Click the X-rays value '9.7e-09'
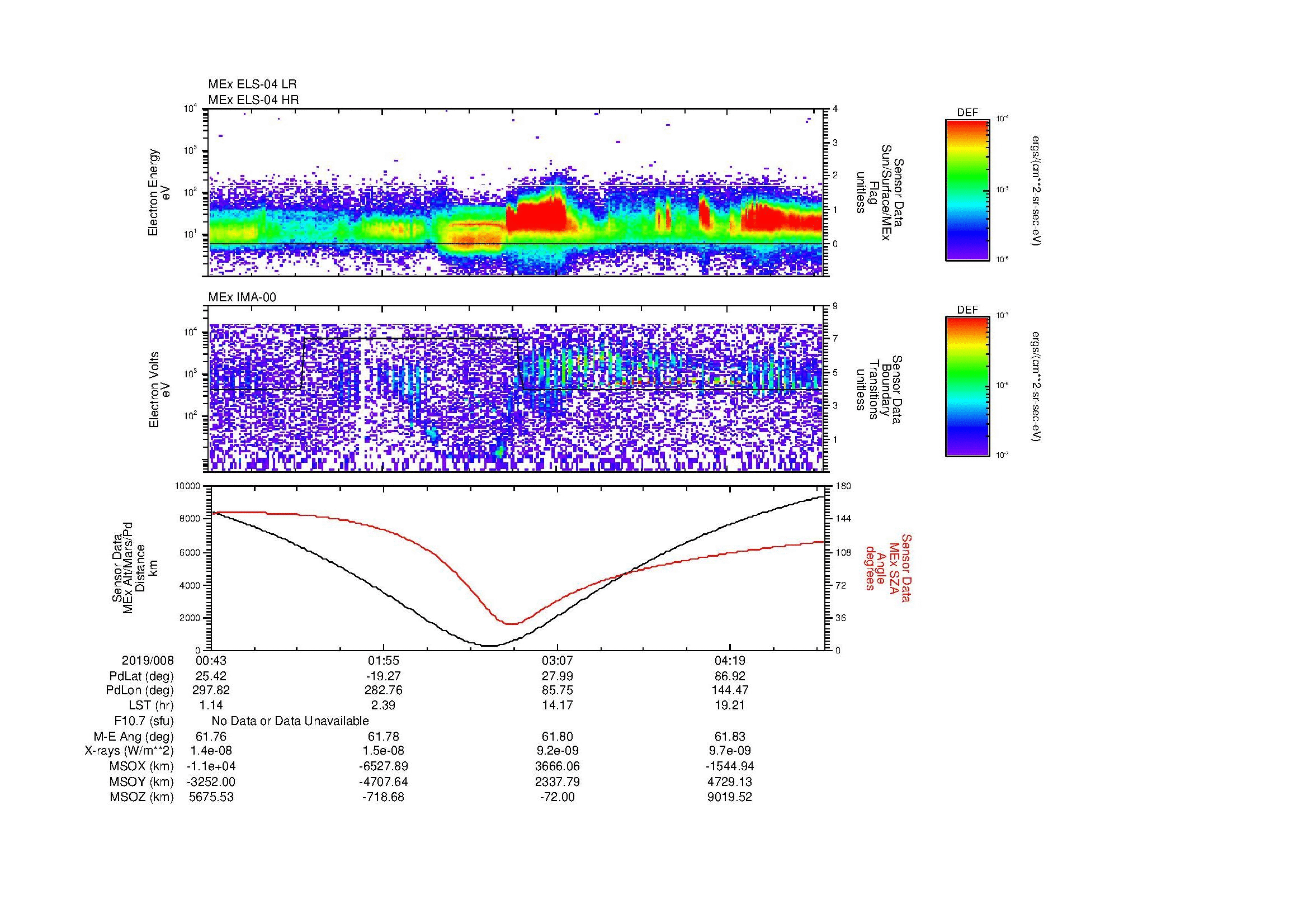Viewport: 1308px width, 924px height. tap(730, 751)
